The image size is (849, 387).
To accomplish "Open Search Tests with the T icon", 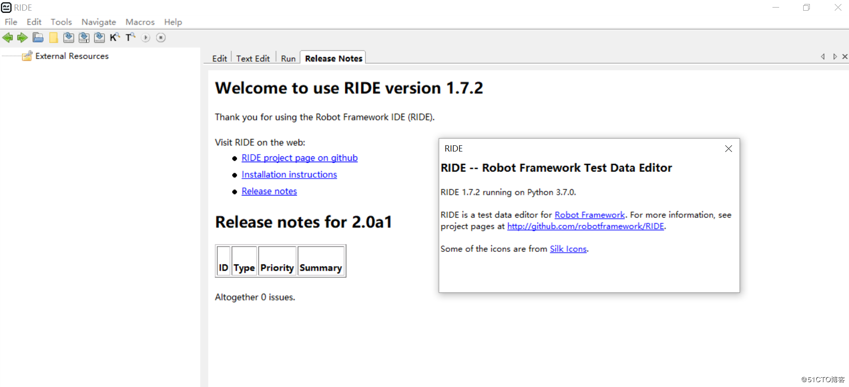I will tap(130, 37).
